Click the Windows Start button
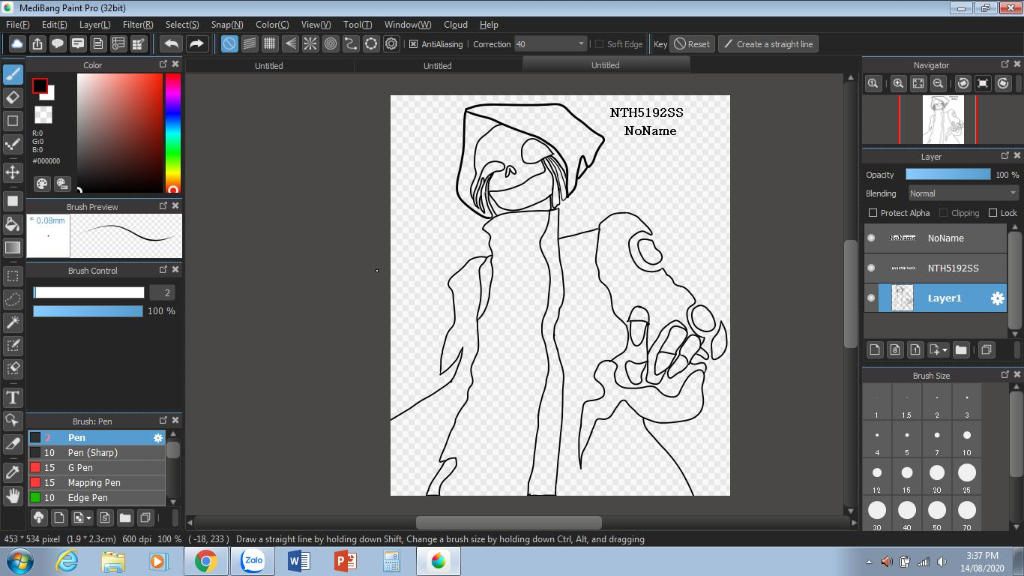The image size is (1024, 576). click(x=20, y=562)
